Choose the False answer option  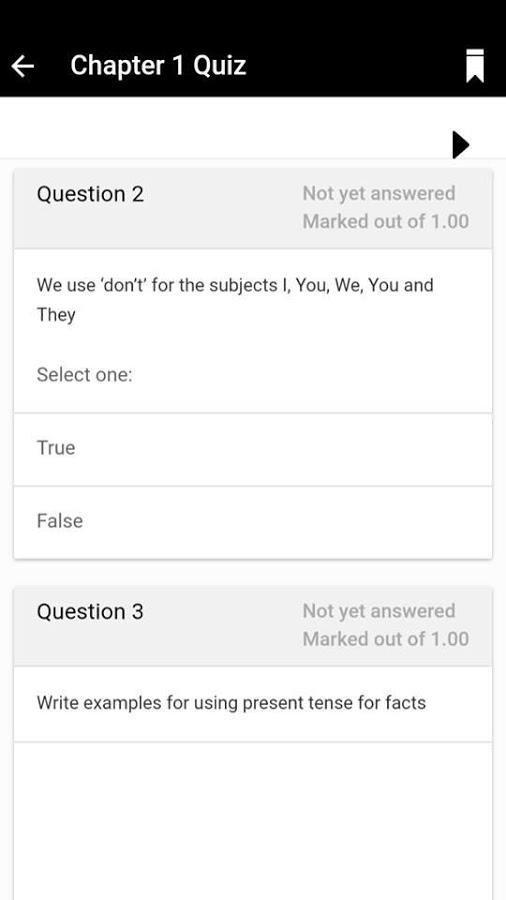tap(252, 522)
